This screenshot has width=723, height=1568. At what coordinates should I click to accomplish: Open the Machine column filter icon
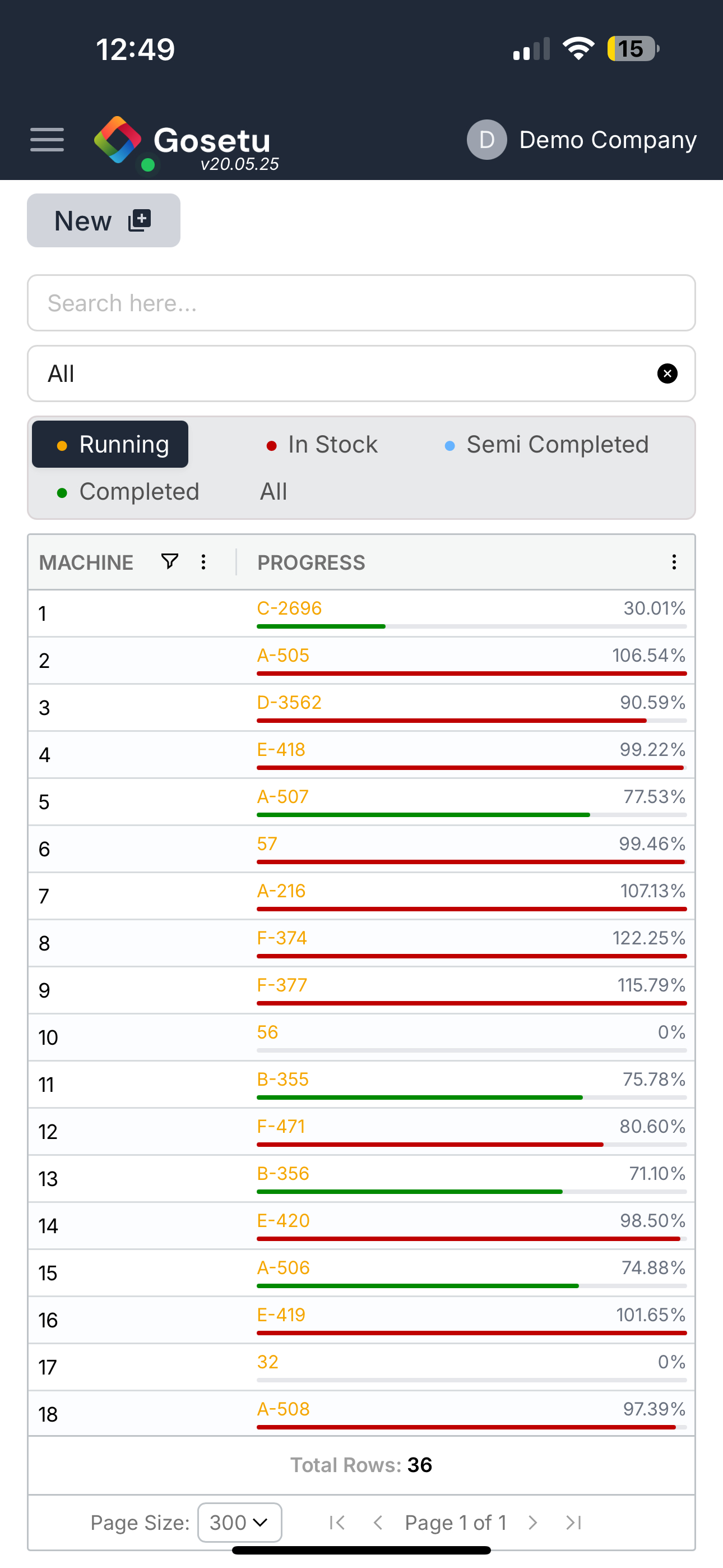pos(170,561)
